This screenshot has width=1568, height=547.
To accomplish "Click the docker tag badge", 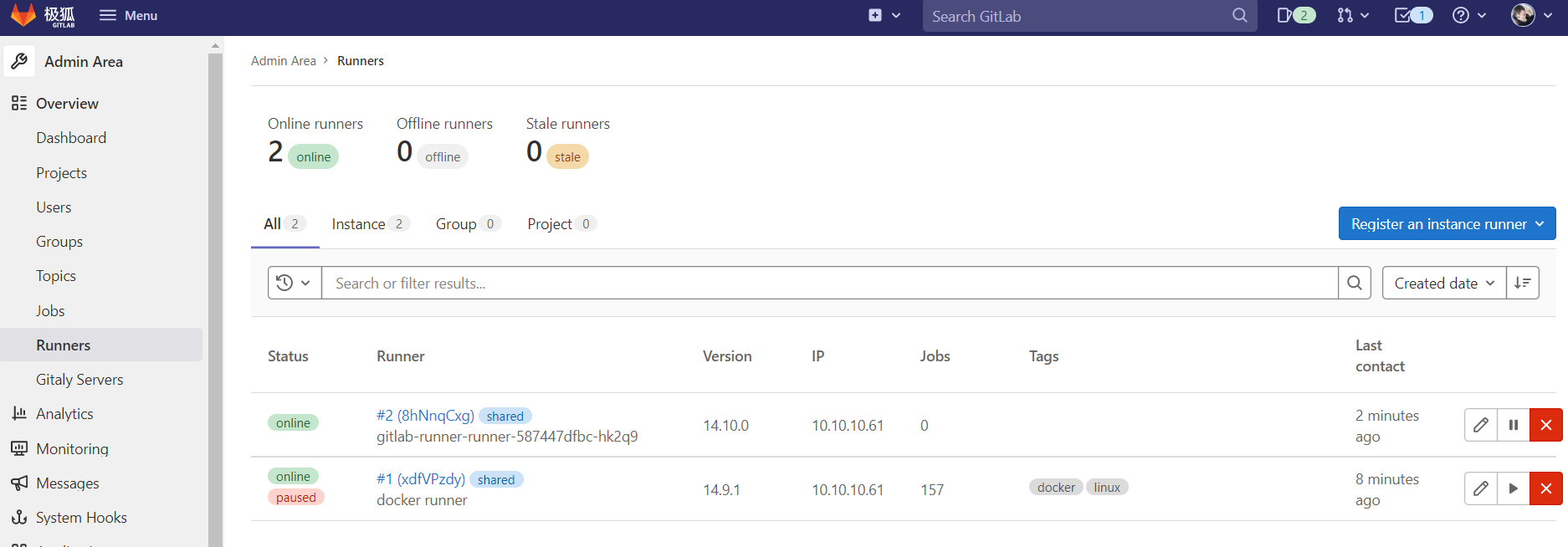I will [1056, 487].
